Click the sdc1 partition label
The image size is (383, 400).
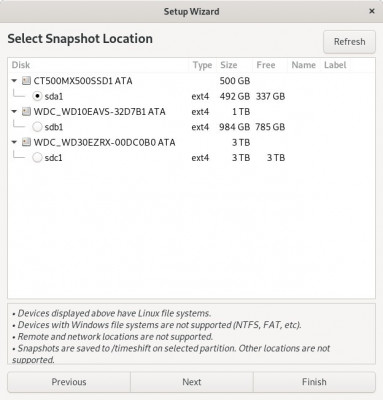(54, 158)
